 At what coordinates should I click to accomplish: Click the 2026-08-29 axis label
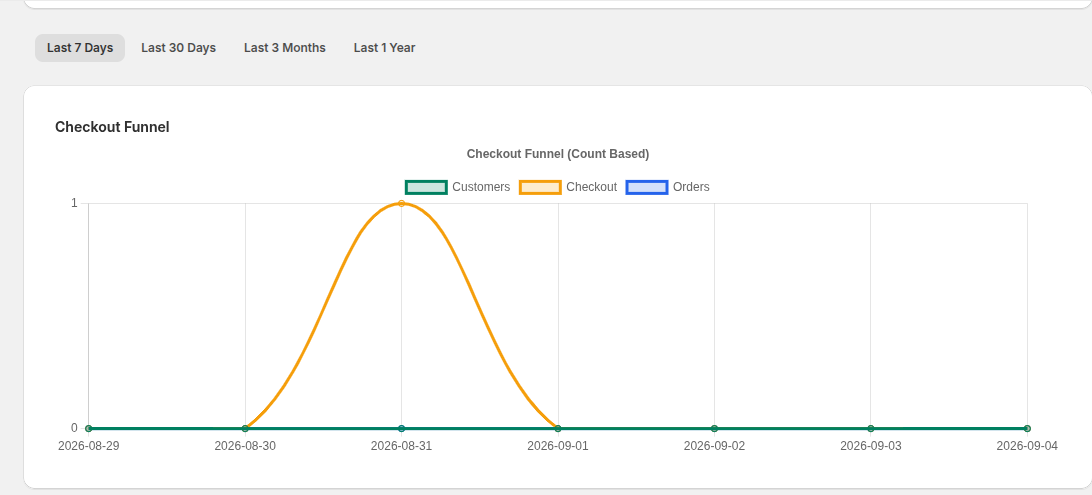(x=88, y=446)
